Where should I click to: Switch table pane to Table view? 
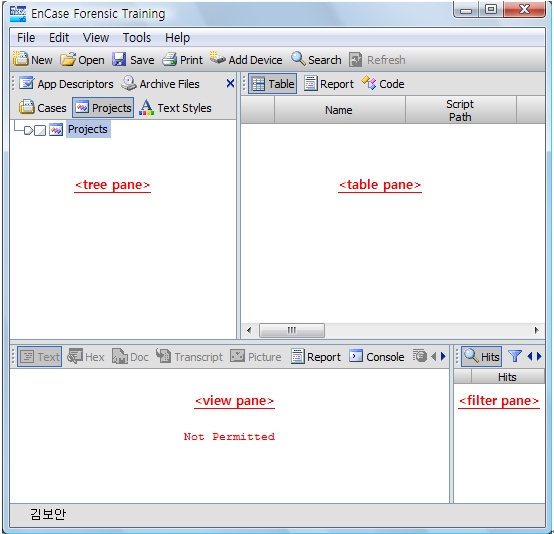(272, 84)
